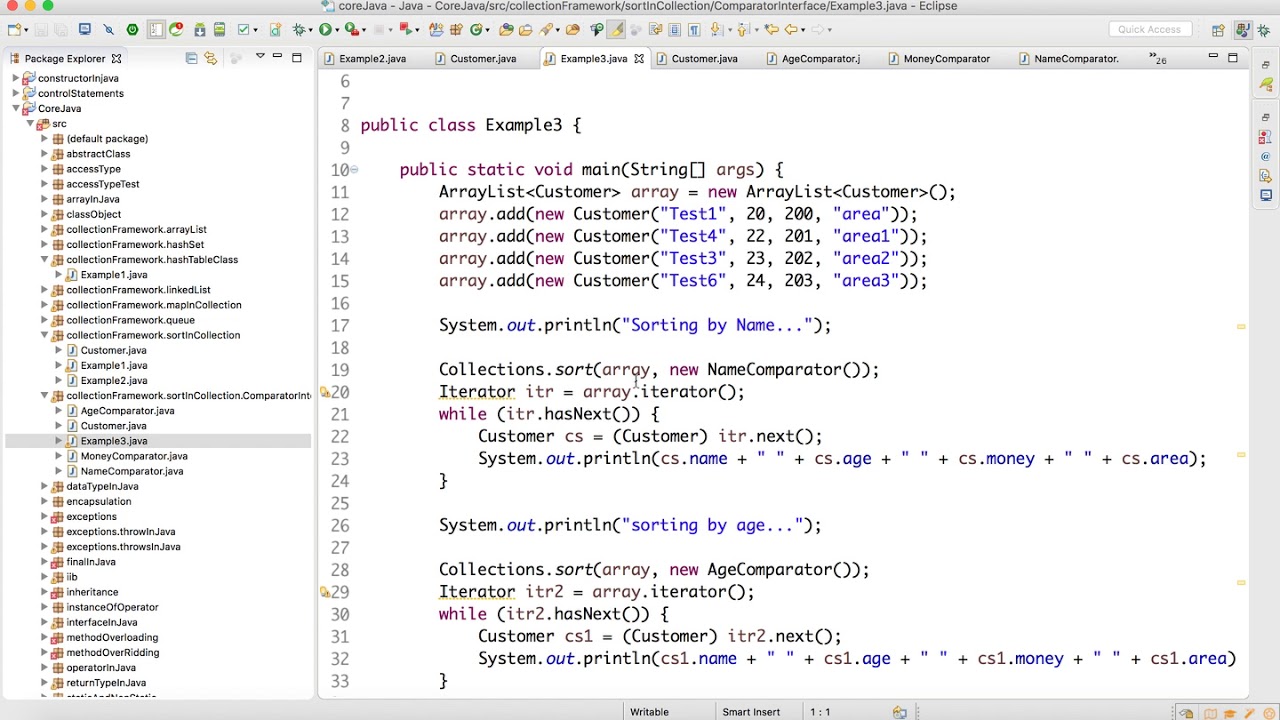Click NameComparator in line 19 code
Viewport: 1280px width, 720px height.
[775, 370]
